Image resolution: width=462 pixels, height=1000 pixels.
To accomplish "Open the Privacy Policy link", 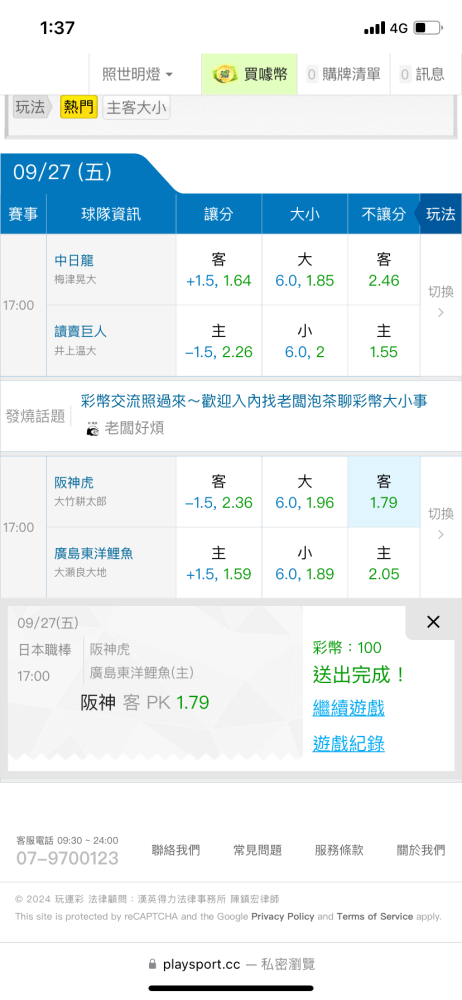I will pyautogui.click(x=283, y=916).
